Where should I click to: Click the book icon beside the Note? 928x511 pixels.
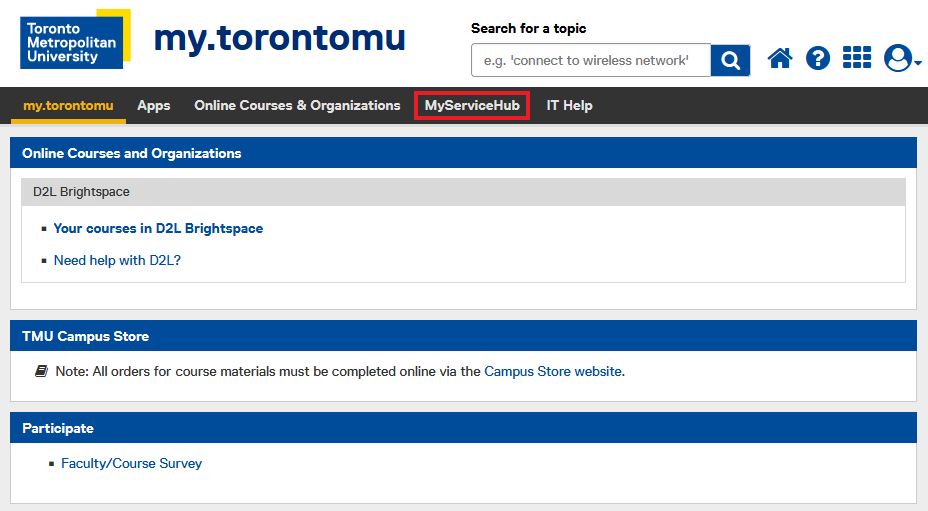pos(42,371)
